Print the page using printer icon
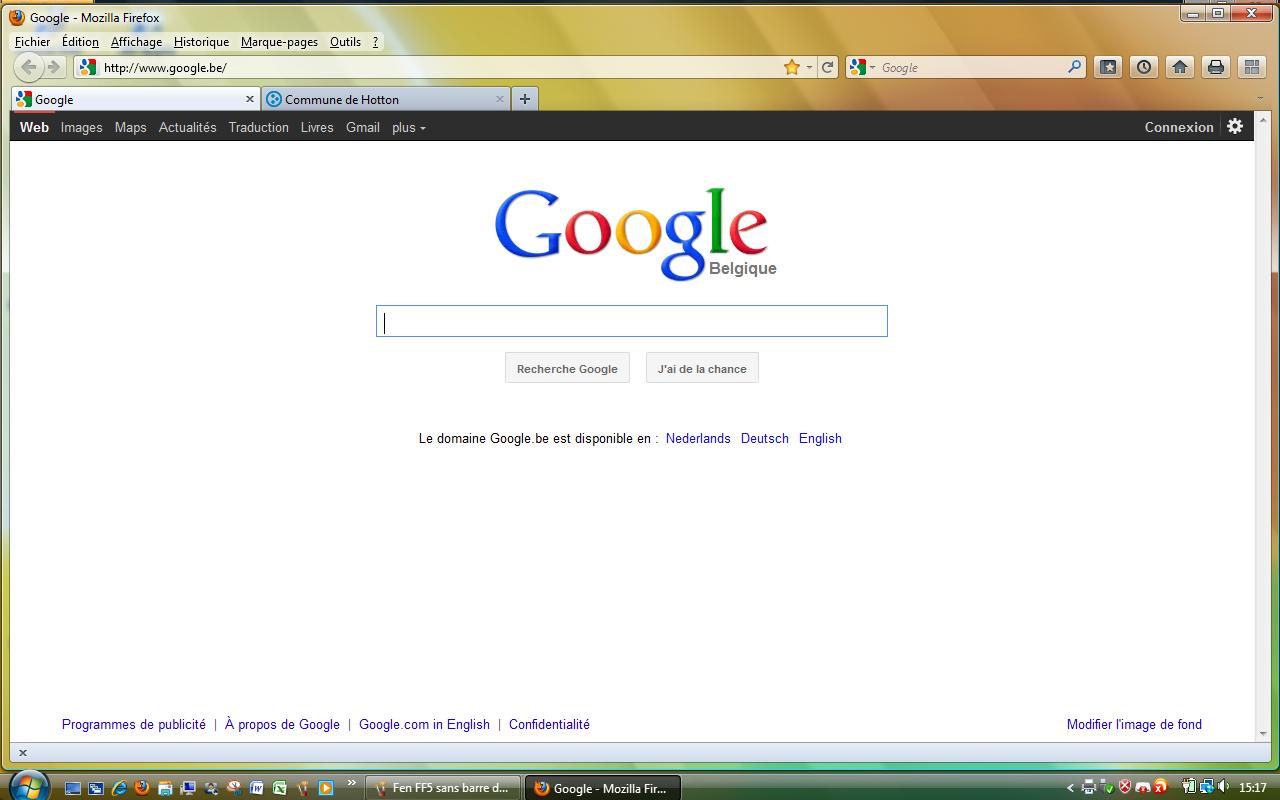Screen dimensions: 1280x800 1215,67
